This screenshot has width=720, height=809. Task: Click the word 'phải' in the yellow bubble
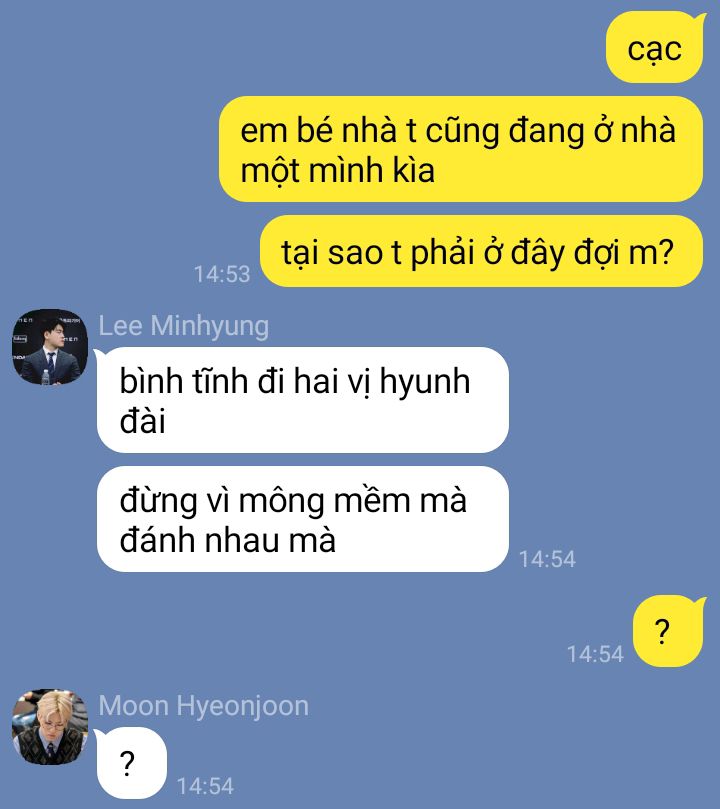pyautogui.click(x=442, y=254)
